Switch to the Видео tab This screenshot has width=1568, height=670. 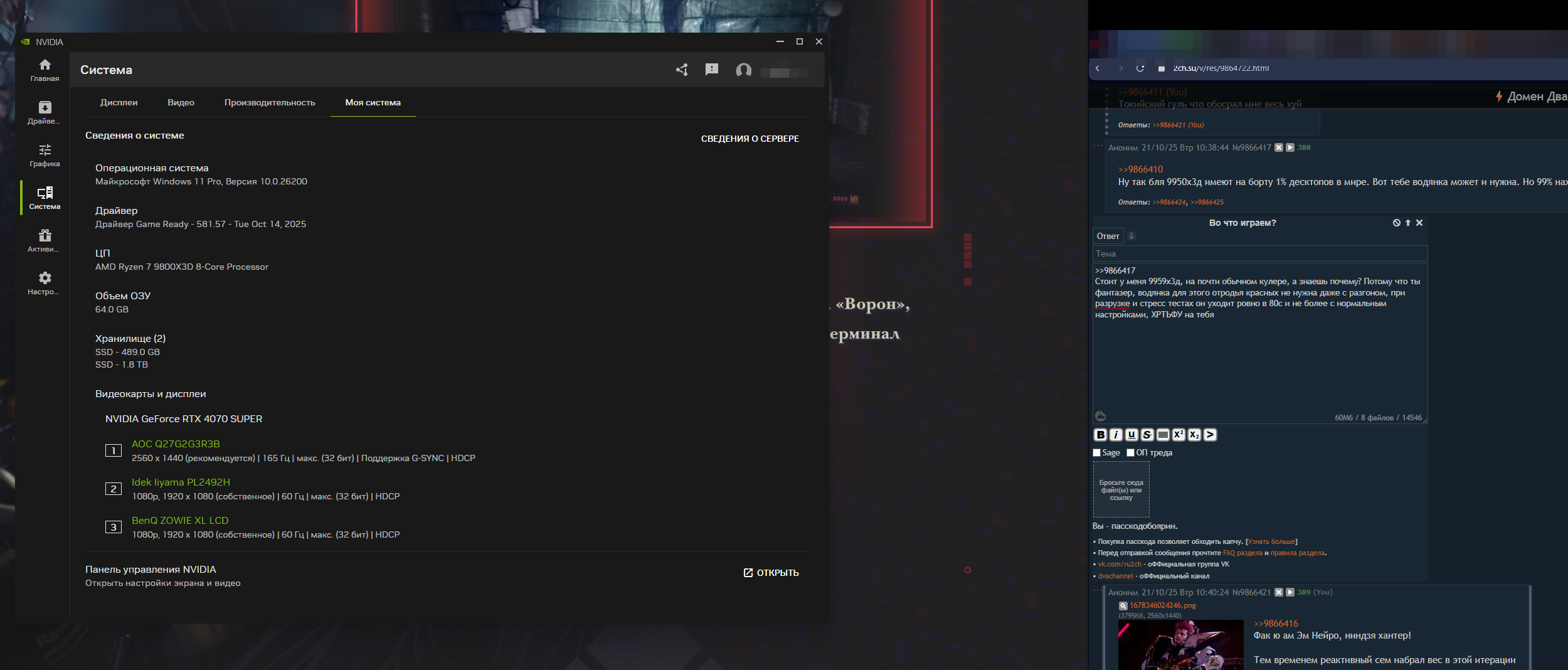(181, 102)
